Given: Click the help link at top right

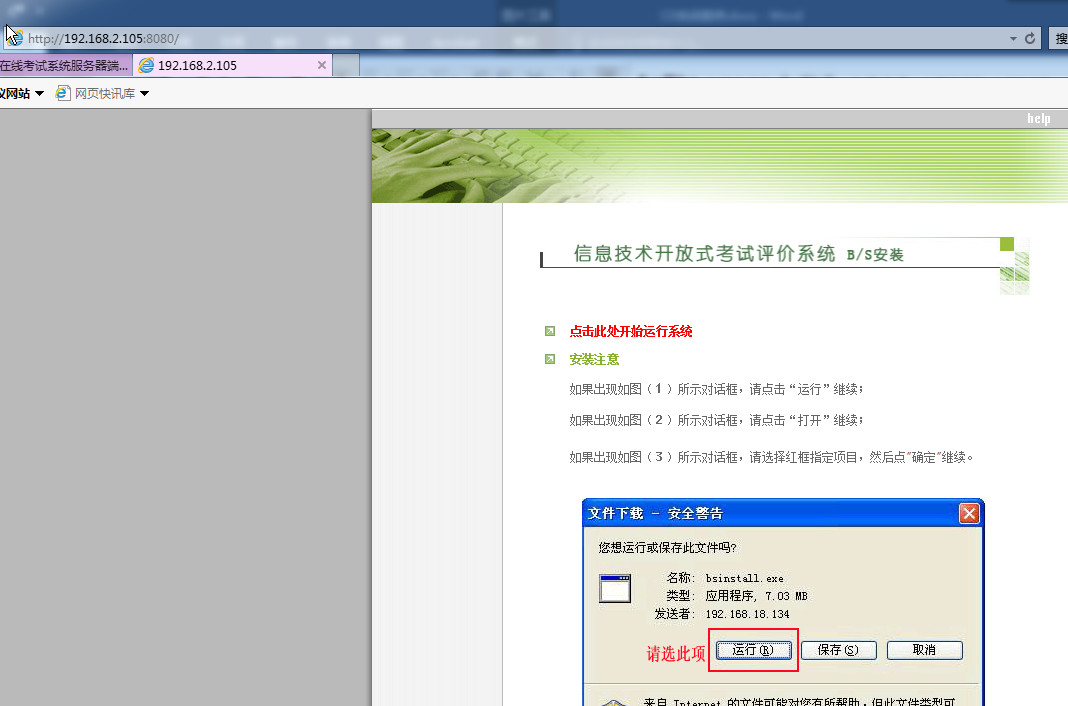Looking at the screenshot, I should (x=1038, y=119).
